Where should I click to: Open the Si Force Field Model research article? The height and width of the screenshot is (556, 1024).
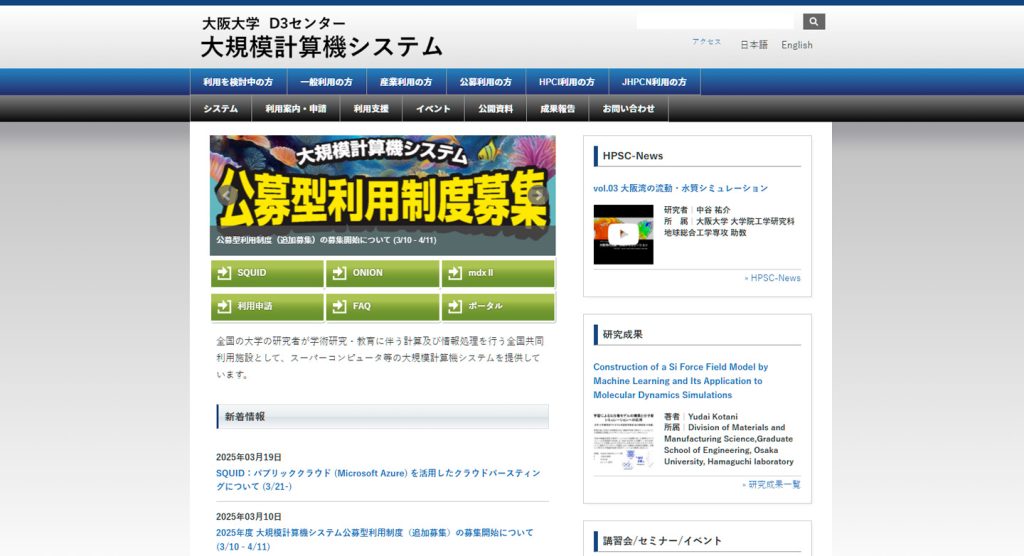680,381
